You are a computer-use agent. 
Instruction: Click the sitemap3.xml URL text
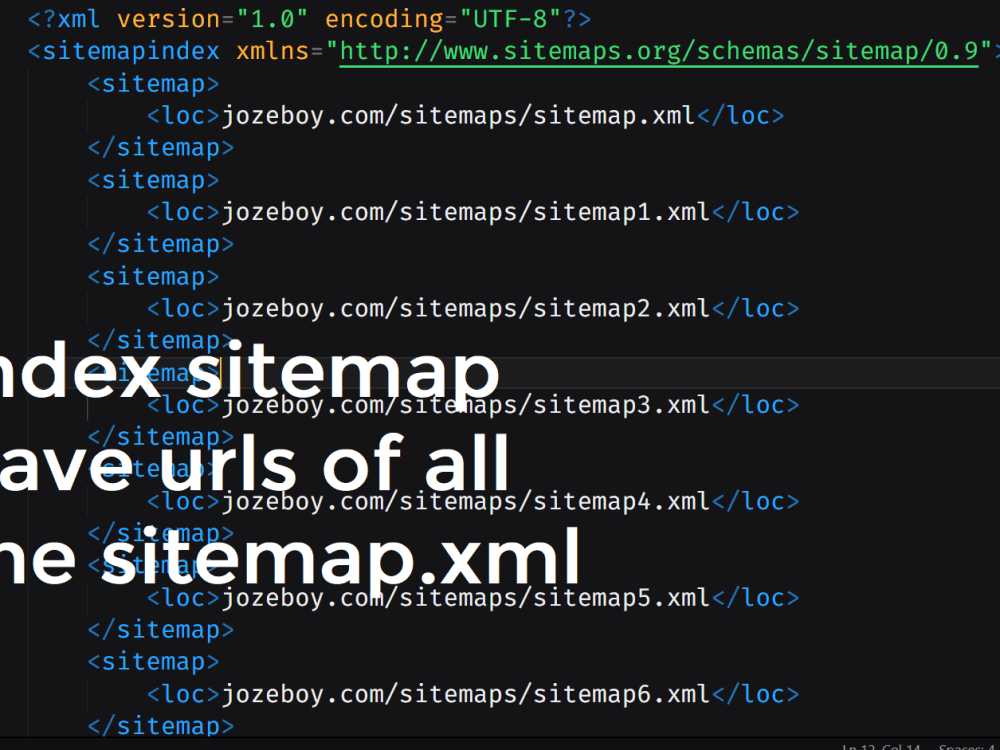point(465,404)
